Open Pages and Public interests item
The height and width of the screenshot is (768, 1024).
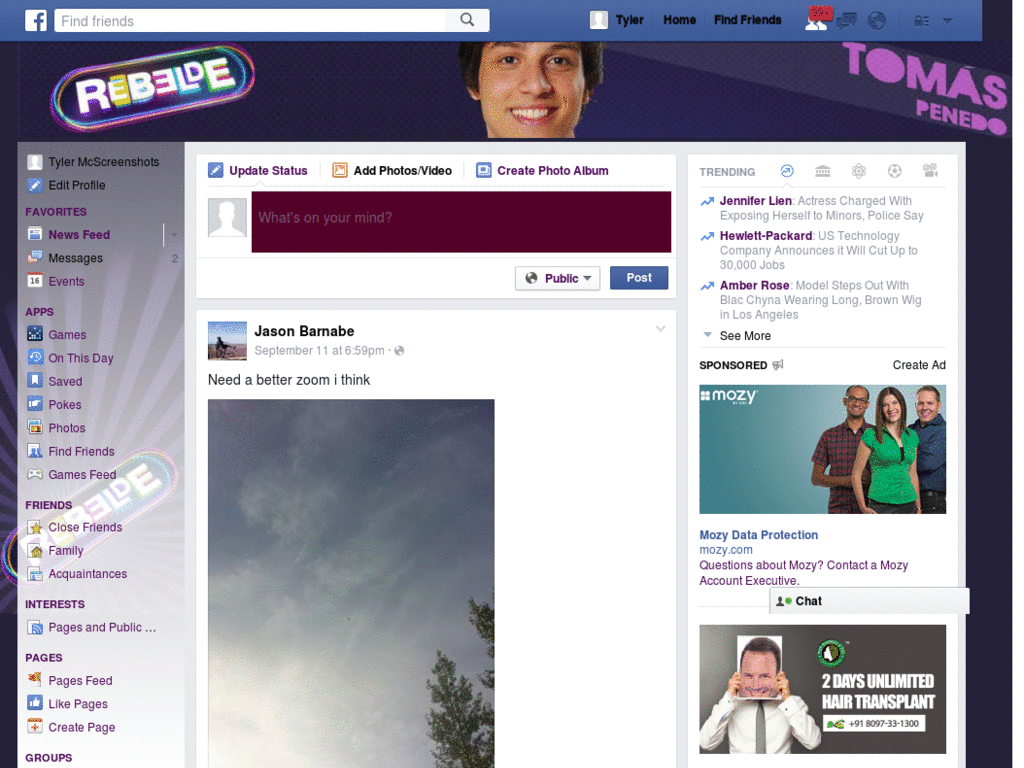pyautogui.click(x=102, y=627)
